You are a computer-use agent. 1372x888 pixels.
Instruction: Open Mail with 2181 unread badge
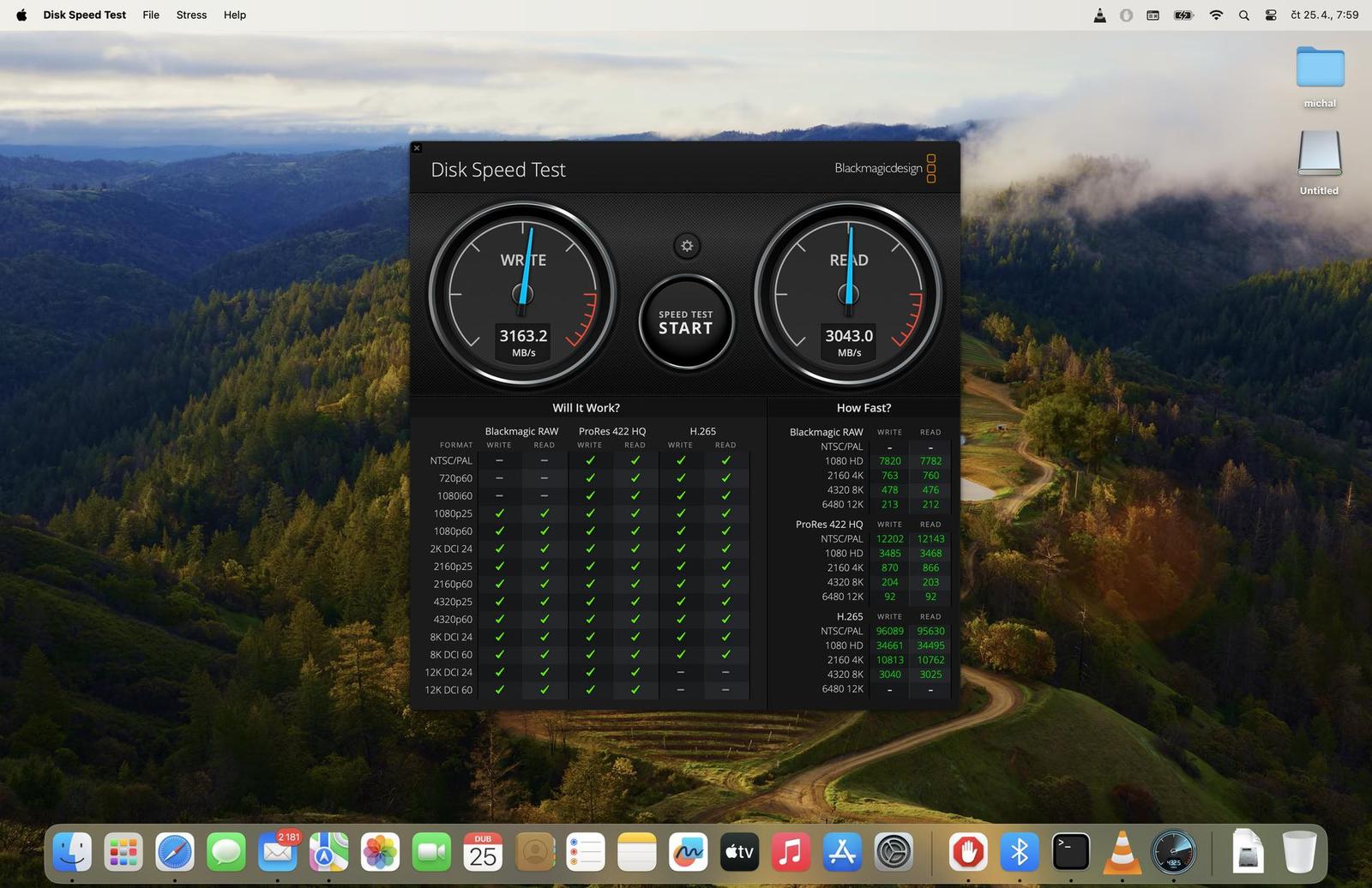click(x=278, y=853)
